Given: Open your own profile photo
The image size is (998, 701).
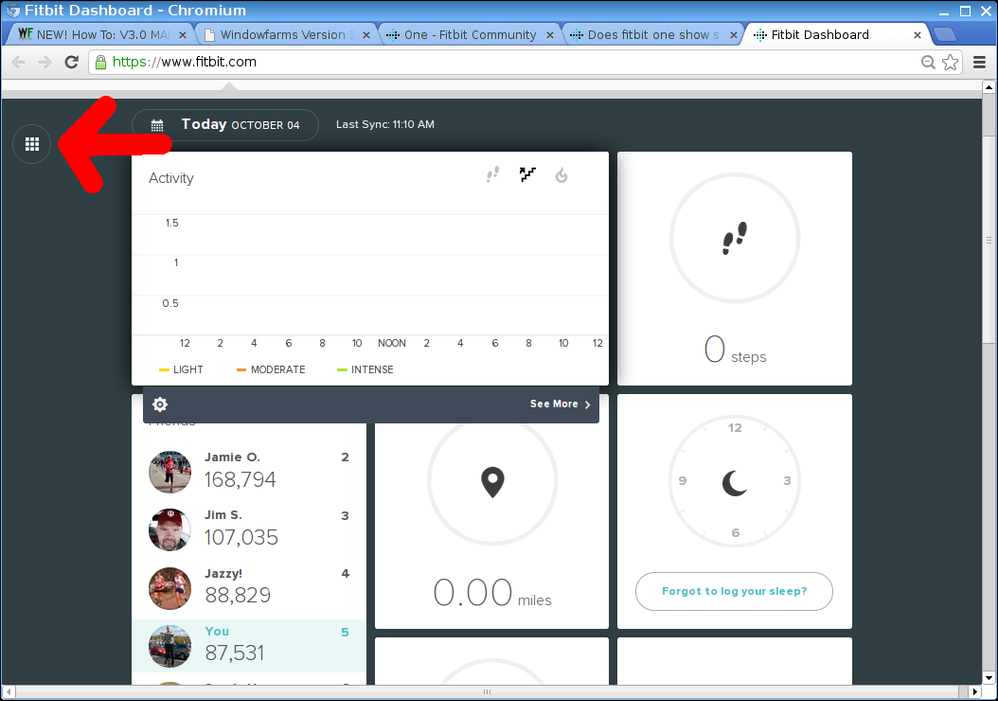Looking at the screenshot, I should coord(170,646).
